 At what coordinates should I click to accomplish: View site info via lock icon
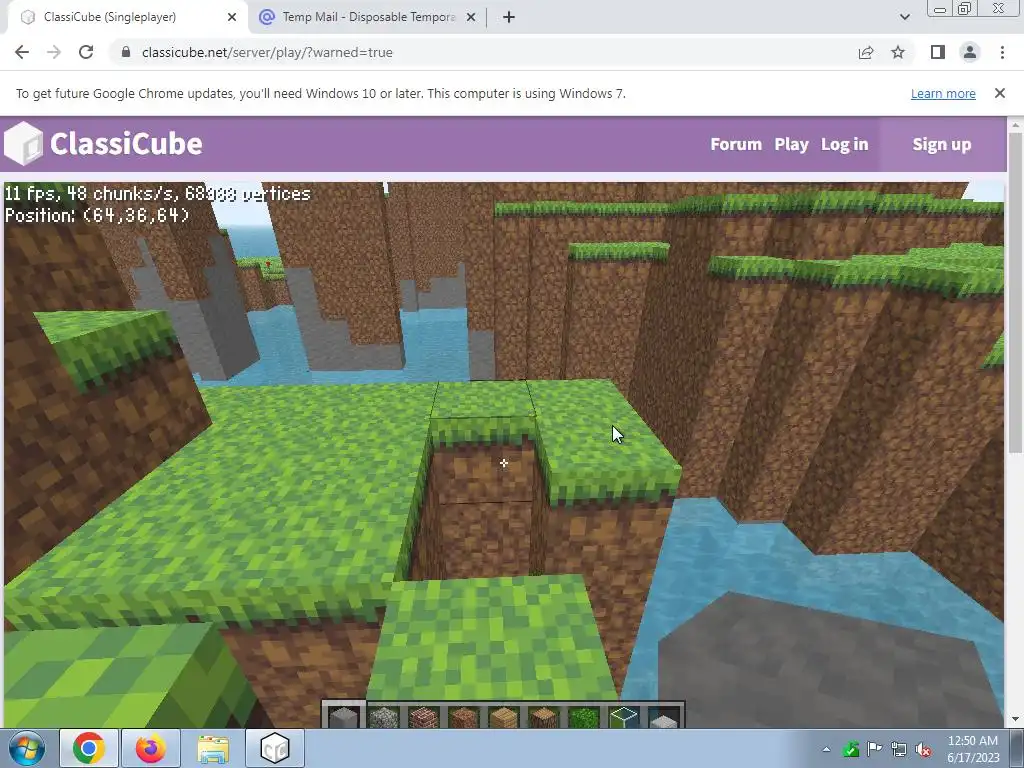126,52
